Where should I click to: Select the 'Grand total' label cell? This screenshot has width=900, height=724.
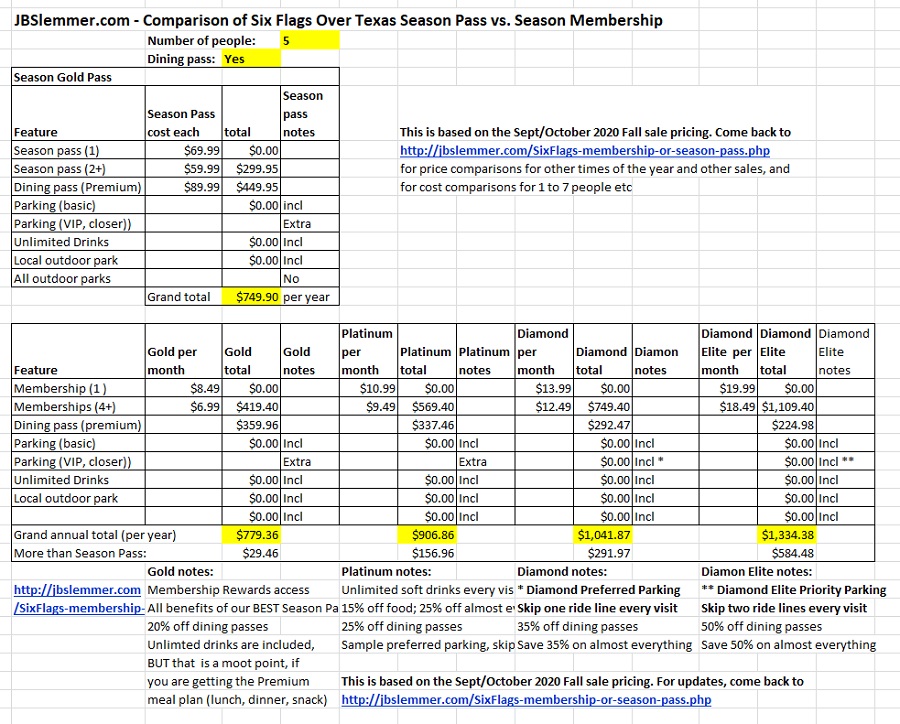184,297
